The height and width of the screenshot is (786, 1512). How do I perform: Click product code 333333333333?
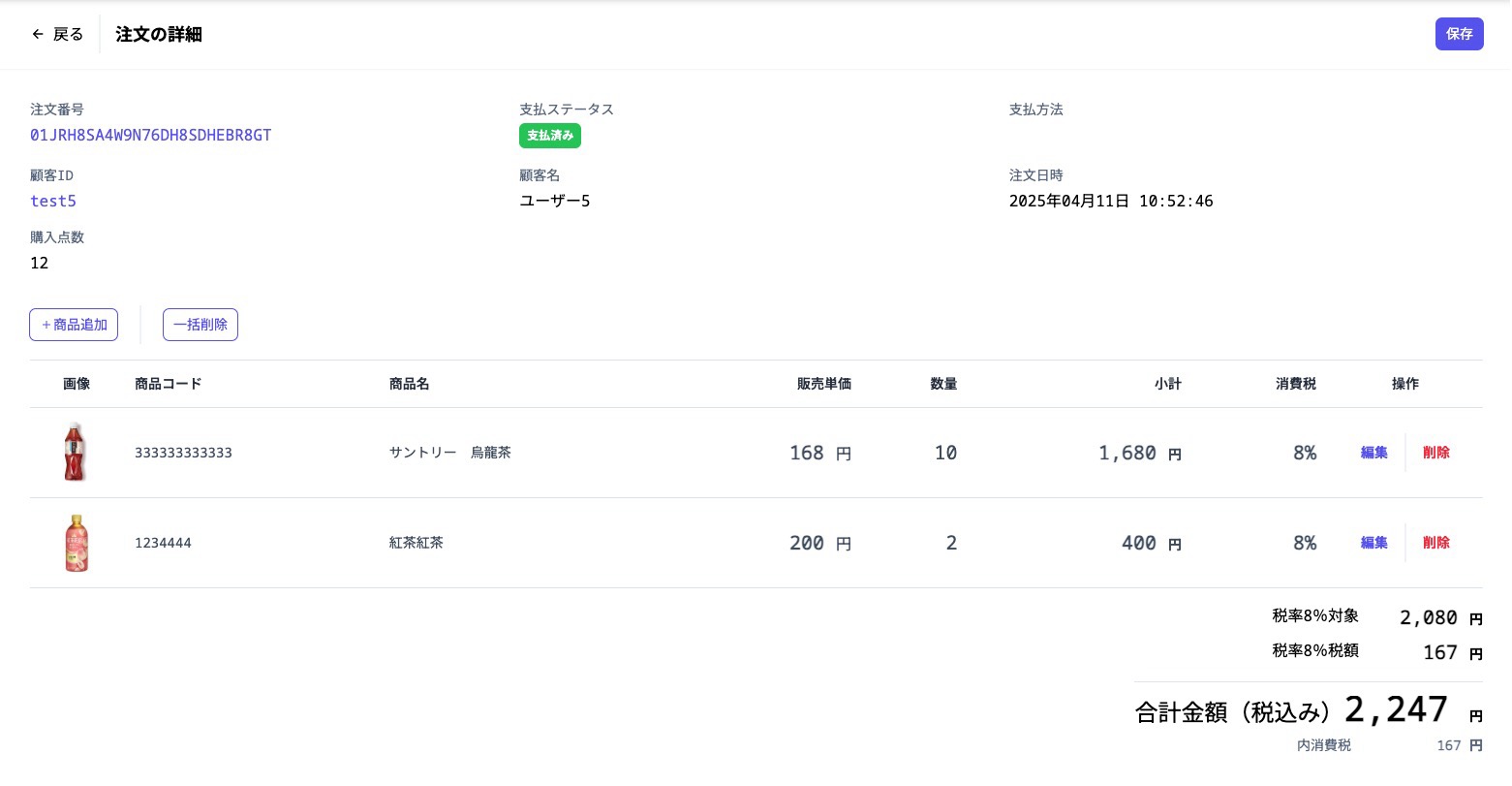pyautogui.click(x=183, y=453)
